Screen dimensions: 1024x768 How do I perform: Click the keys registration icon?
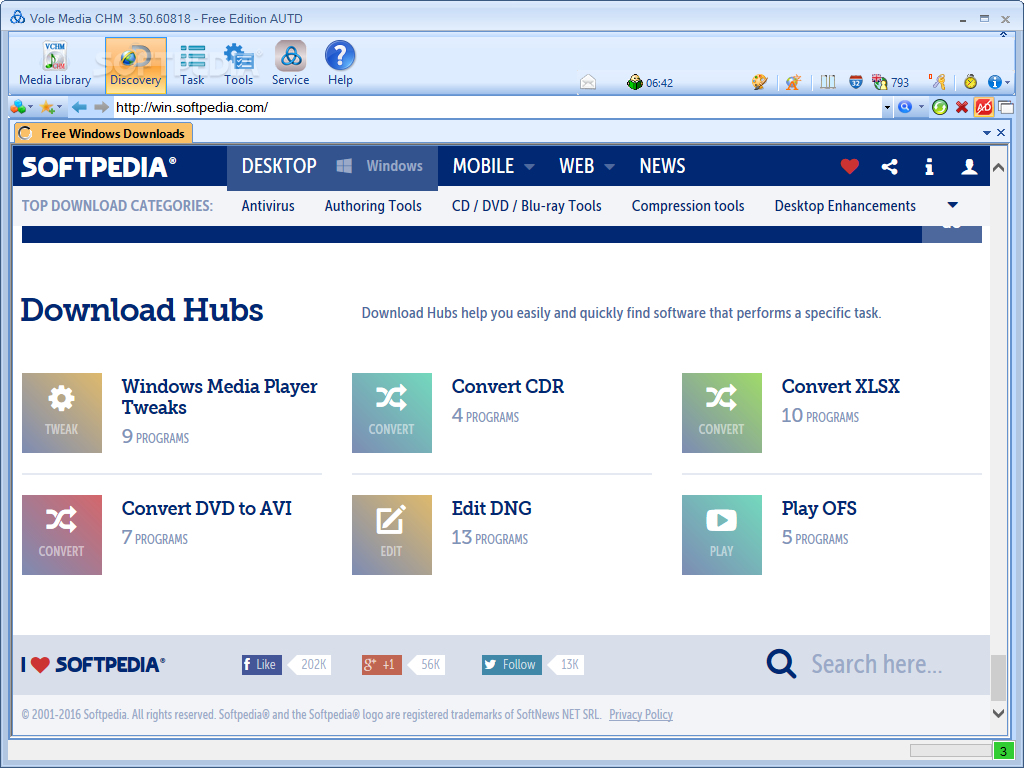click(x=938, y=82)
